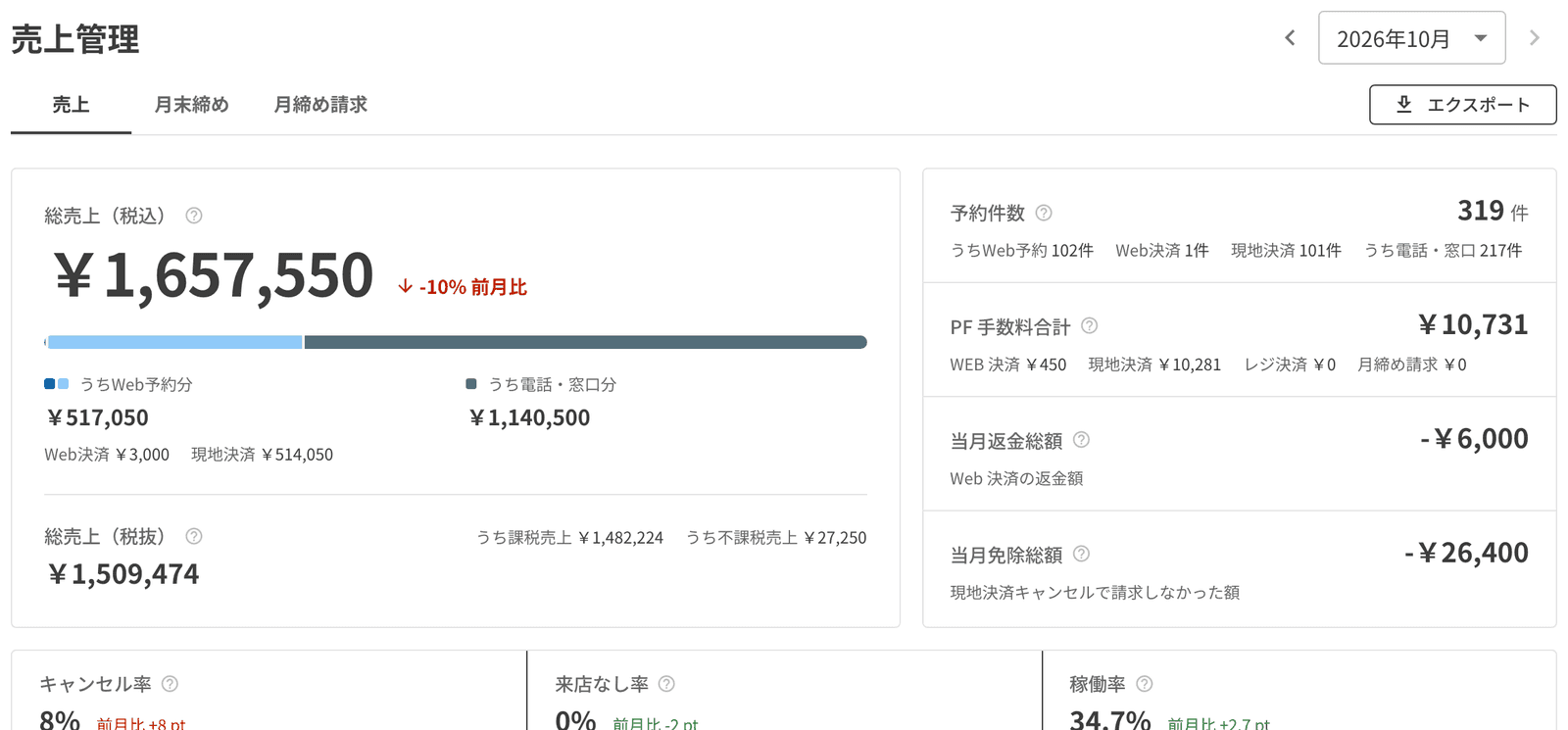The width and height of the screenshot is (1568, 730).
Task: Click 現地決済 ￥514,050 sales text
Action: 262,455
